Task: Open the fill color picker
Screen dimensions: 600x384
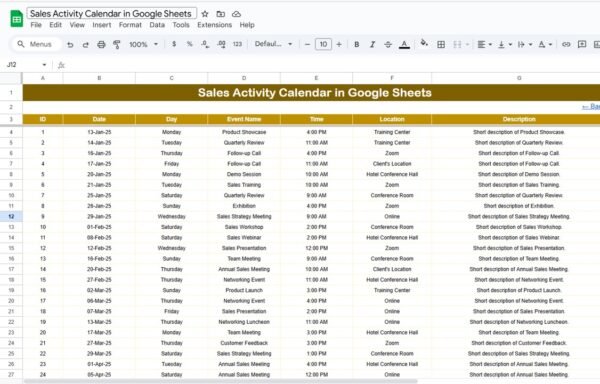Action: click(x=424, y=43)
